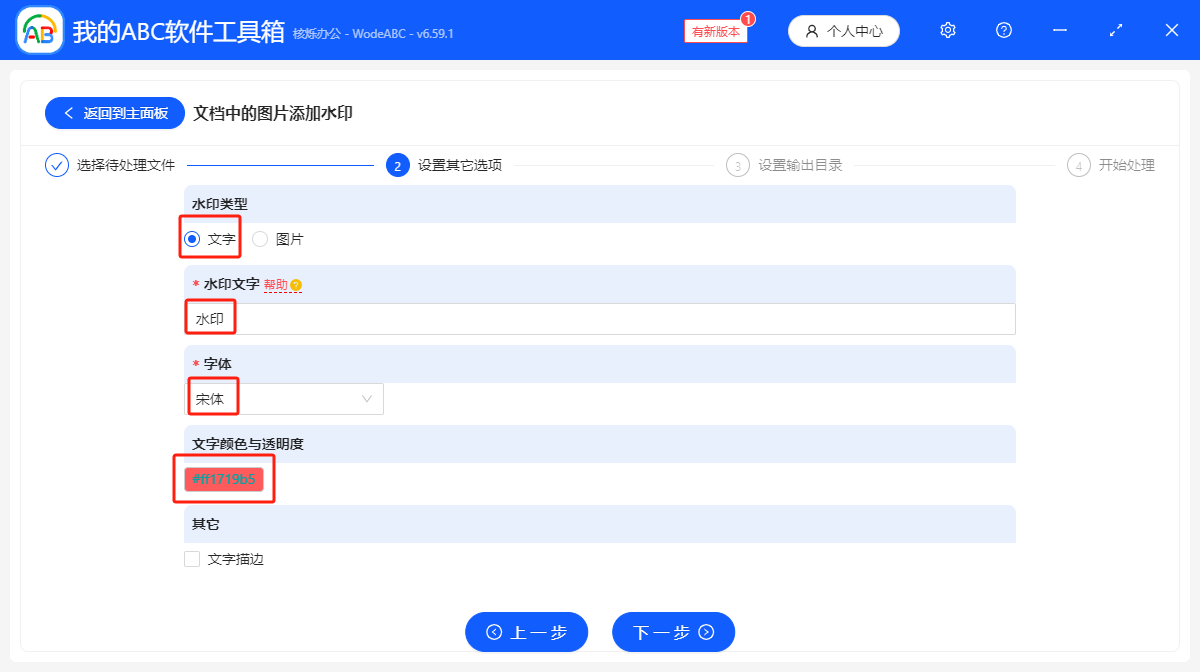Click the fullscreen expand icon
This screenshot has width=1200, height=672.
[1115, 30]
